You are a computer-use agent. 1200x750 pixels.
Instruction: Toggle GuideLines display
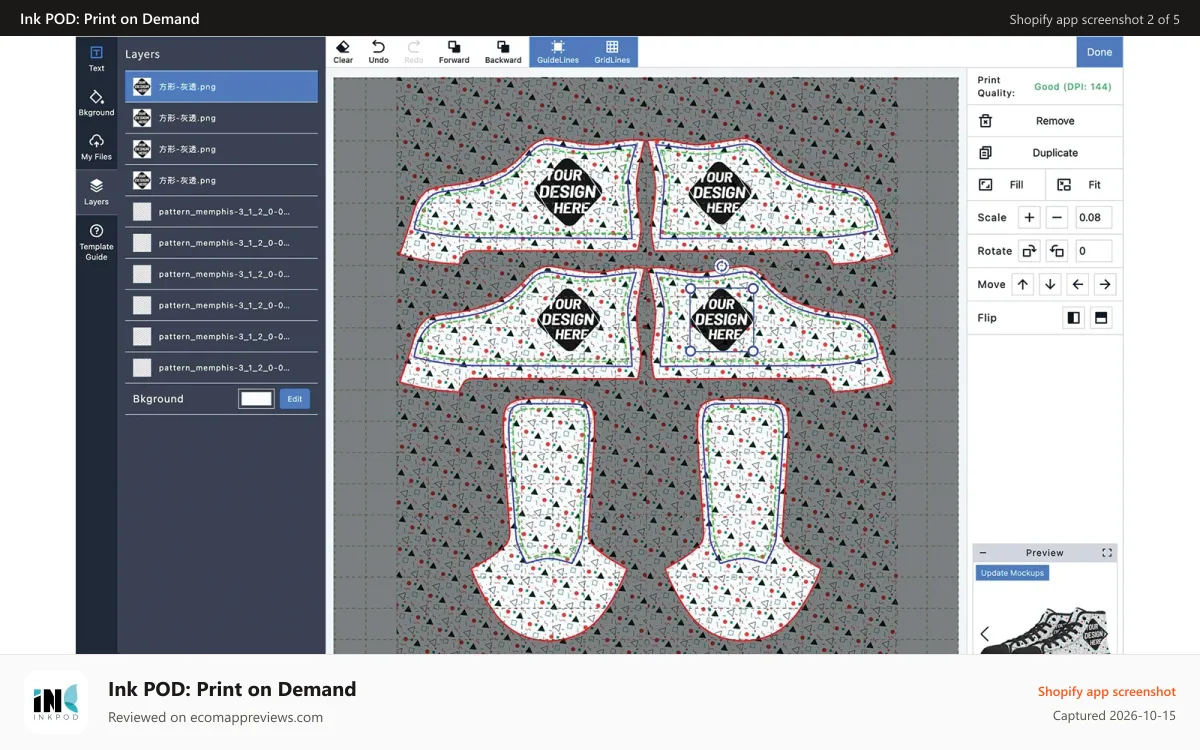pos(558,52)
